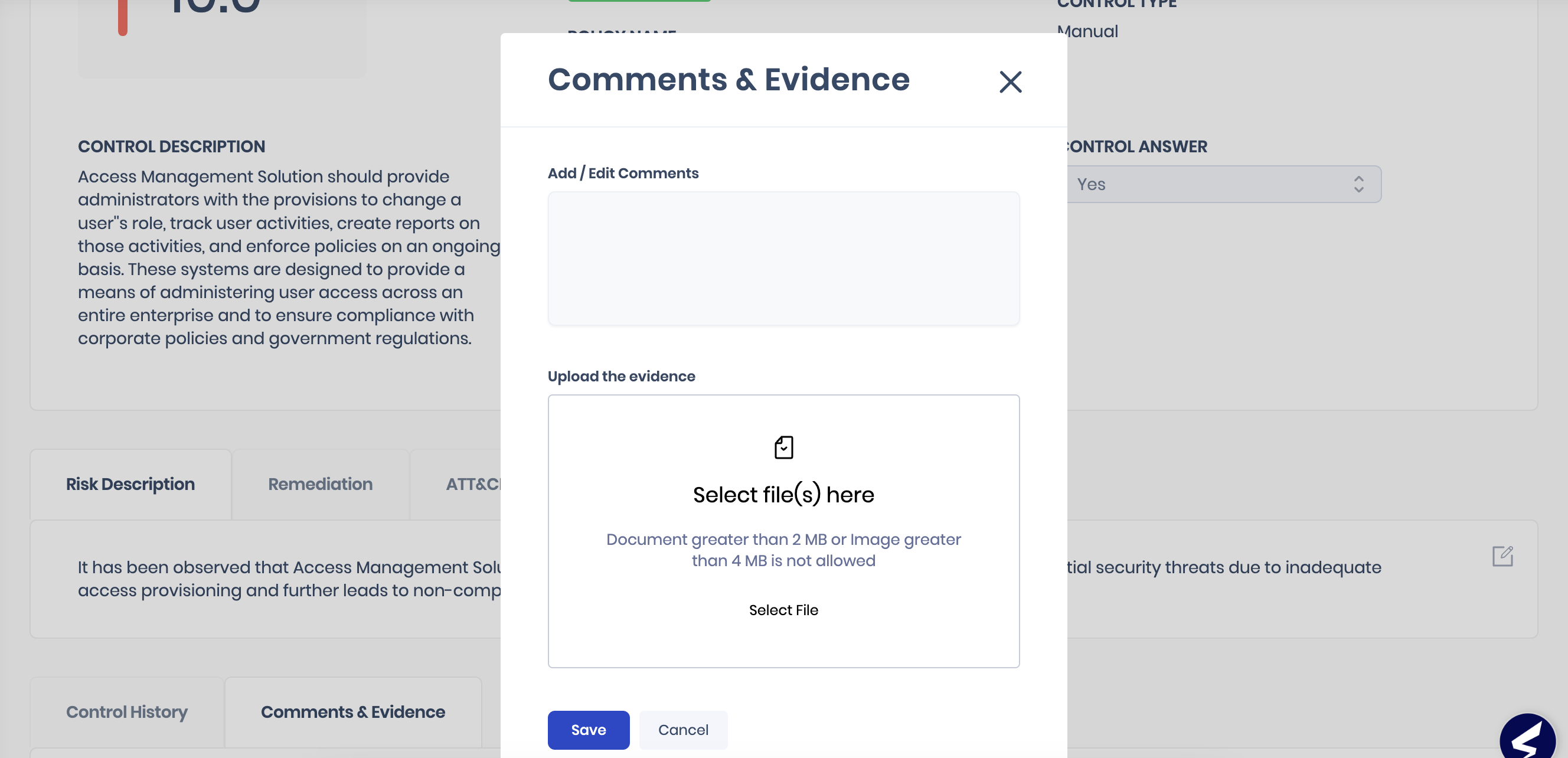The image size is (1568, 758).
Task: Click the document with plus file icon
Action: click(783, 447)
